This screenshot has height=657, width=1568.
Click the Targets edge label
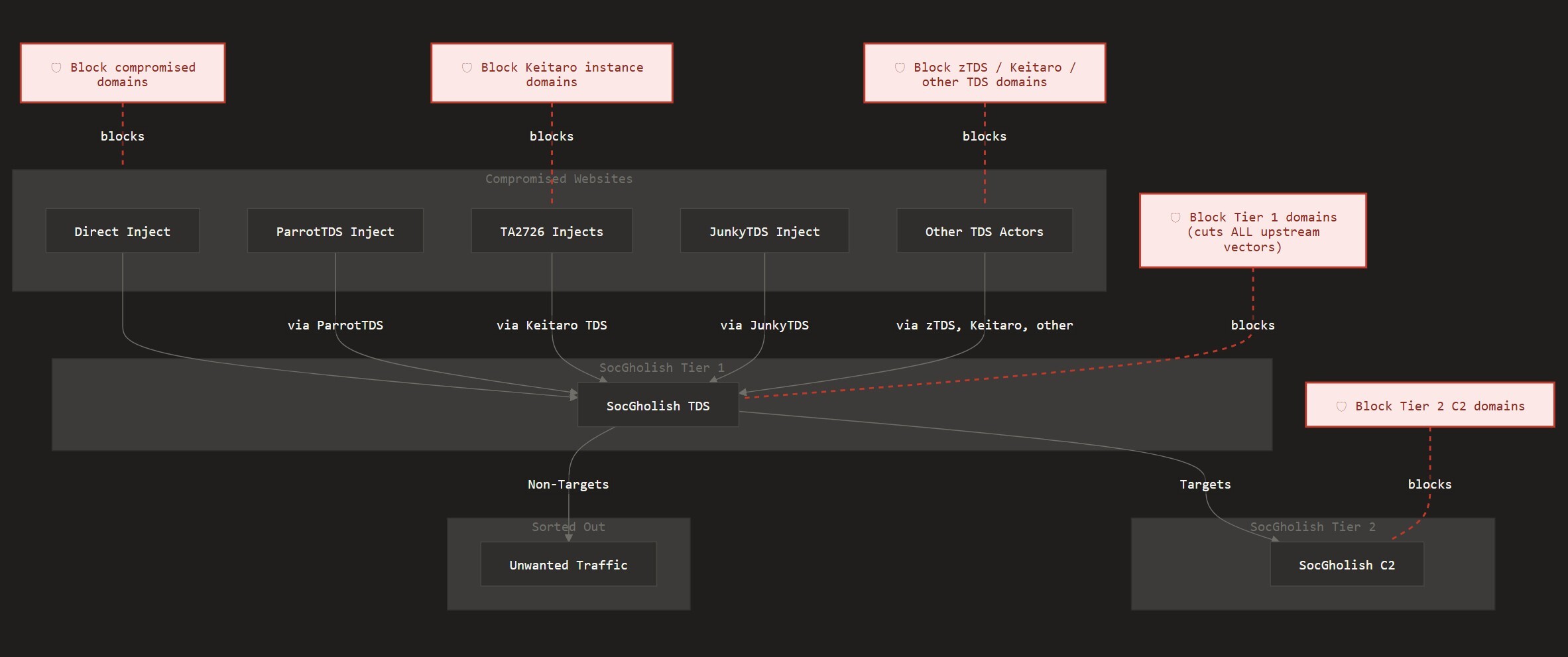(x=1205, y=485)
